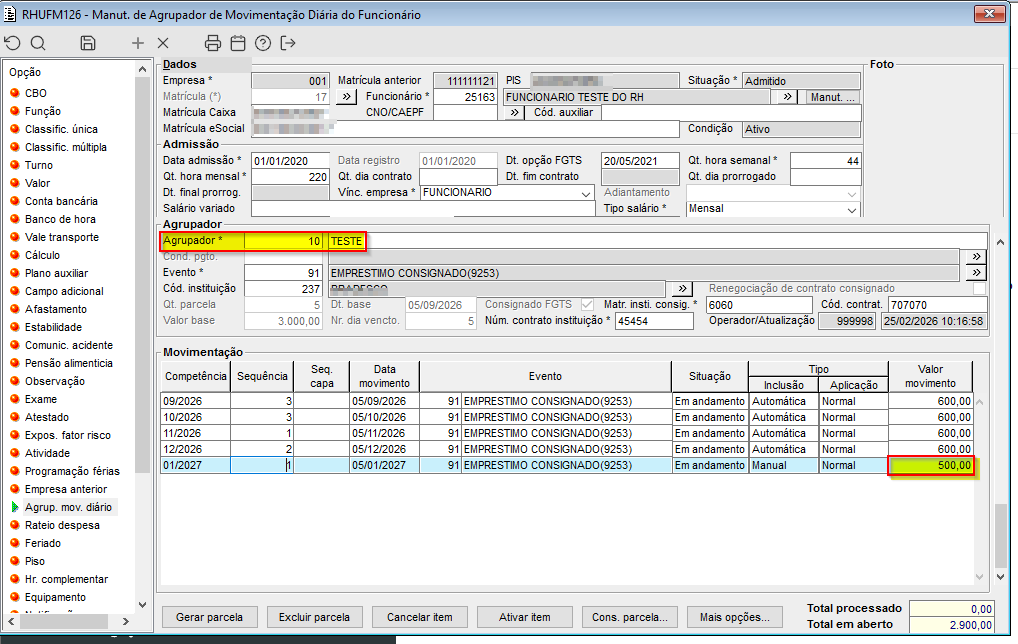Click the Gerar parcela button
Image resolution: width=1018 pixels, height=644 pixels.
209,617
